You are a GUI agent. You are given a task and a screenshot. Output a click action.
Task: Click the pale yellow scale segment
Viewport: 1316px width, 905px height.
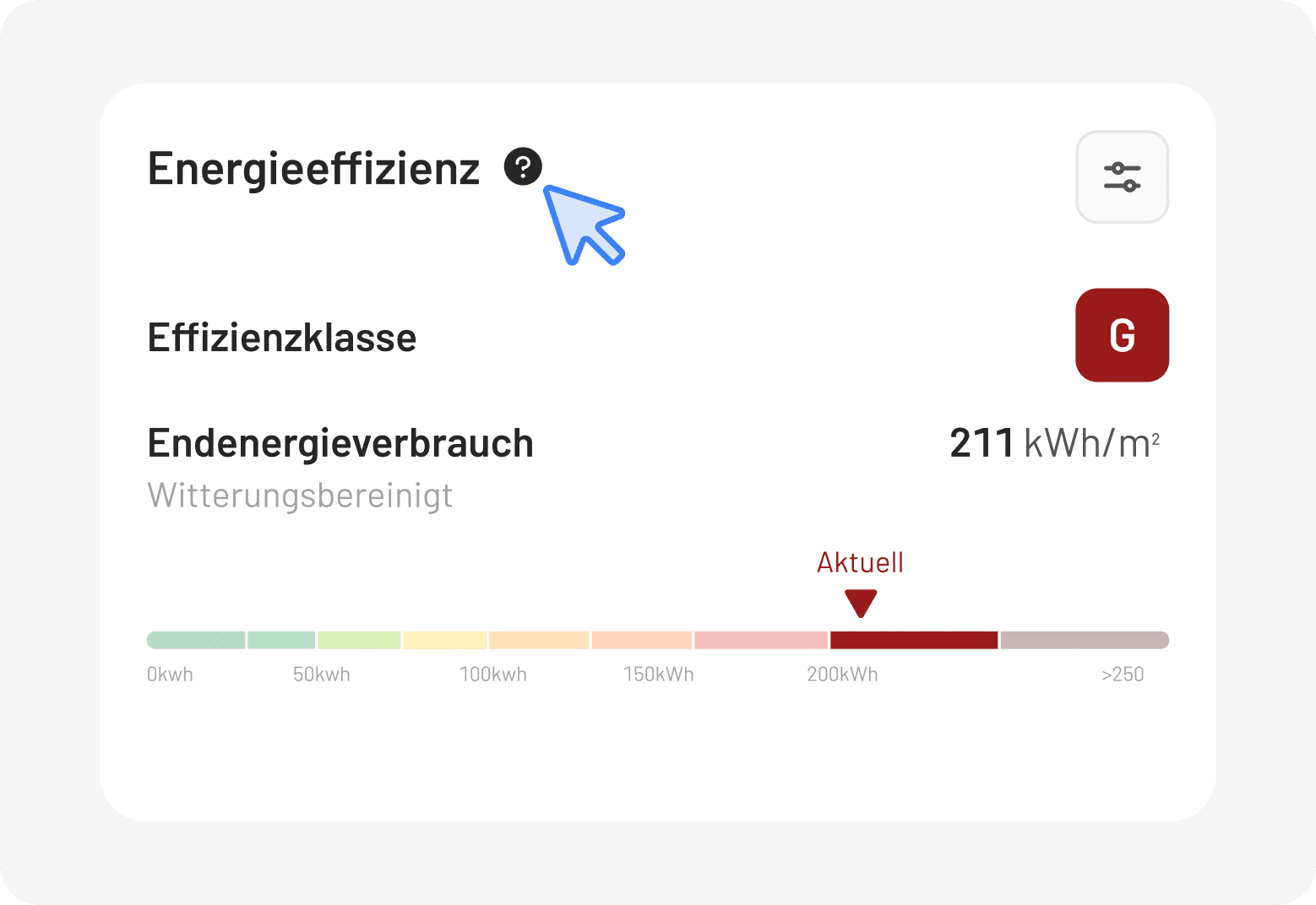click(444, 640)
